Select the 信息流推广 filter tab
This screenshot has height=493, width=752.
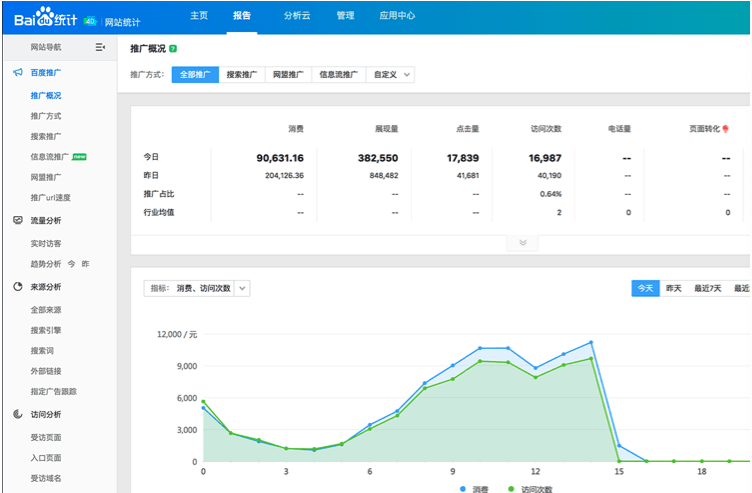339,75
